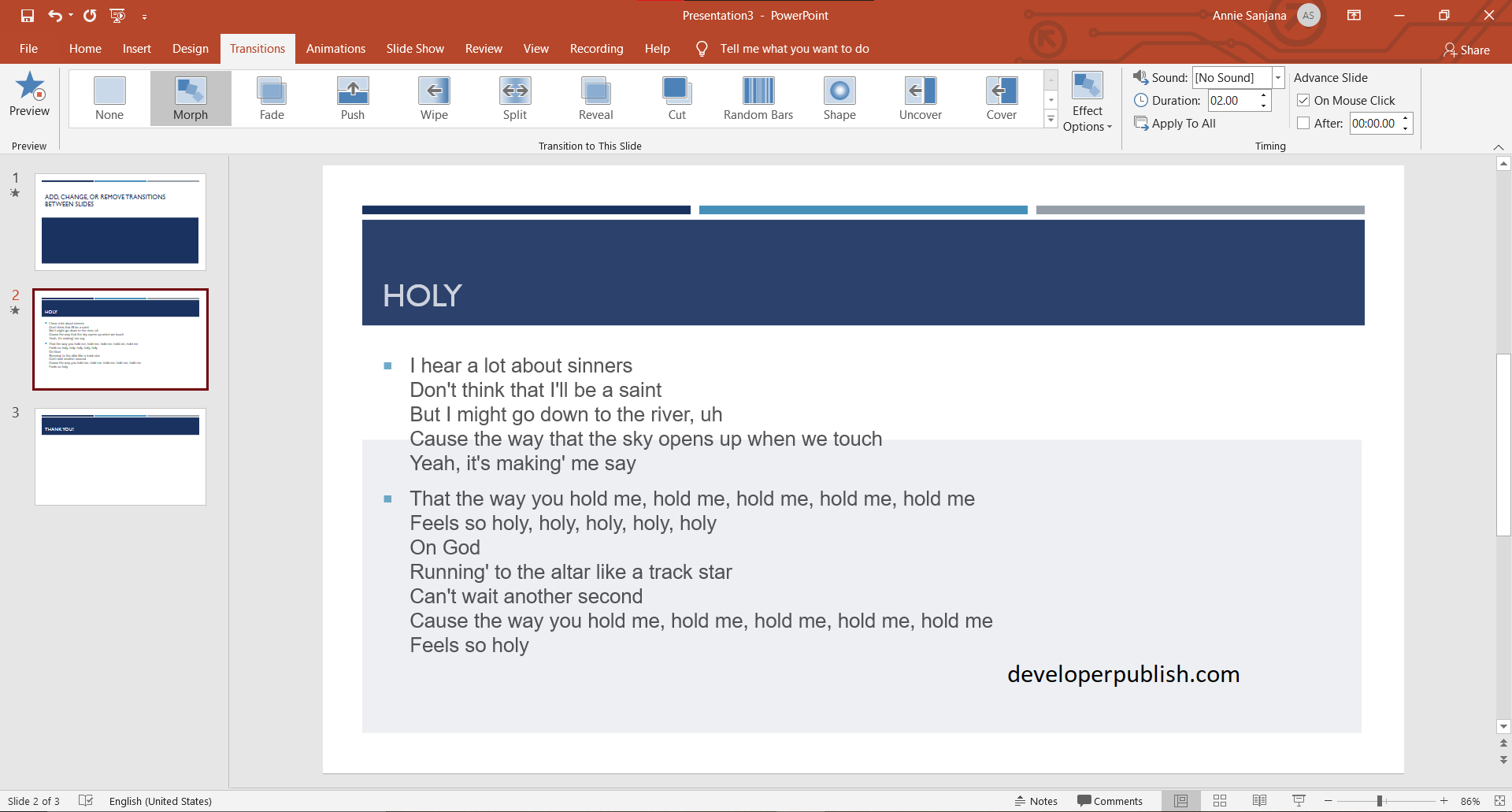Apply the Uncover transition
The width and height of the screenshot is (1512, 812).
(920, 98)
